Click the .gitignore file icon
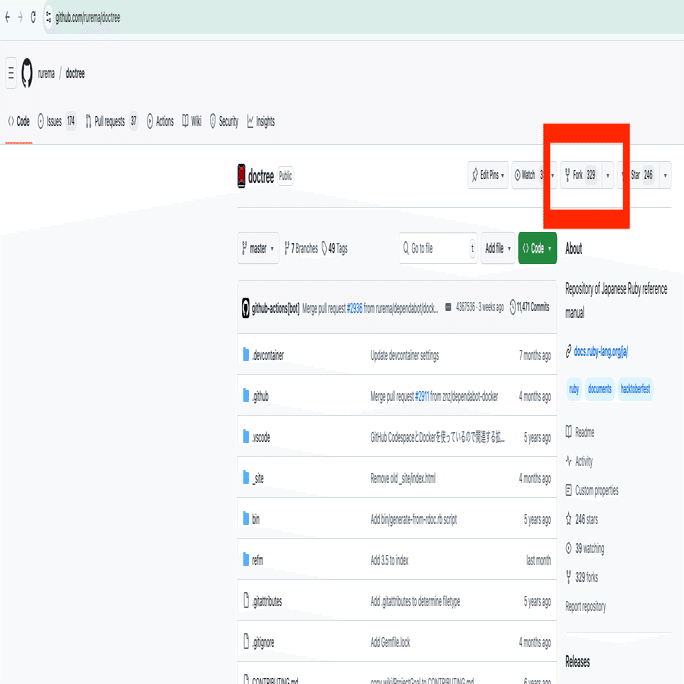Screen dimensions: 684x684 (246, 641)
